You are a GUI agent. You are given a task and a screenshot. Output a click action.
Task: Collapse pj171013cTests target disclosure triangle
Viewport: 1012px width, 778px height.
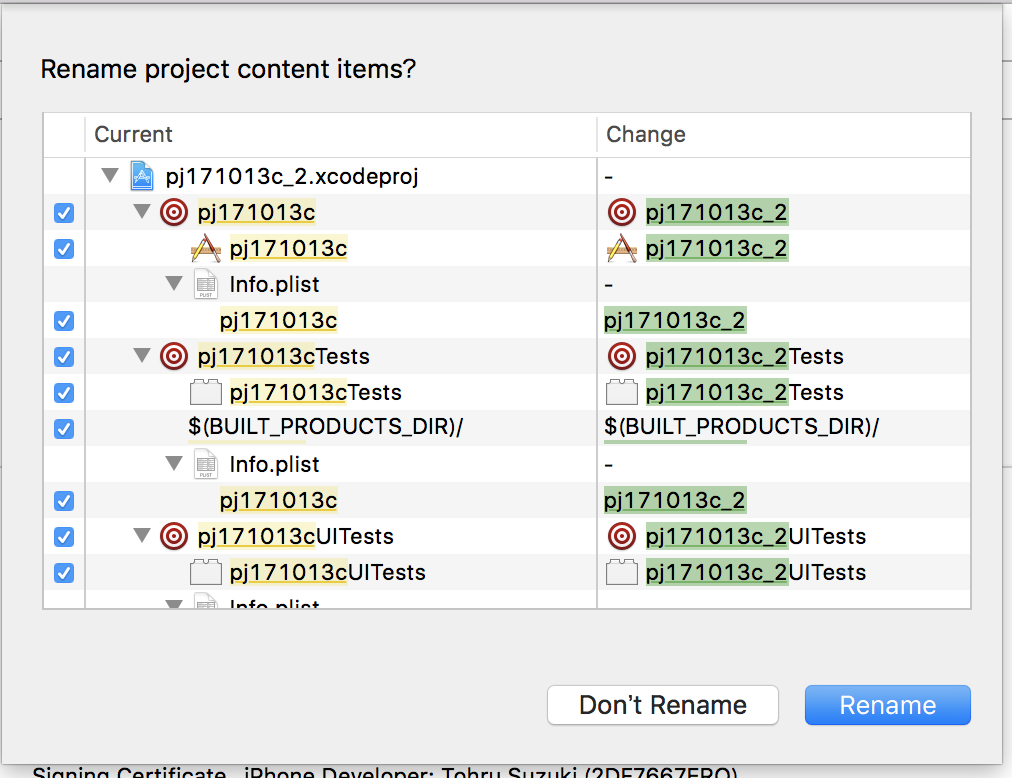coord(142,355)
